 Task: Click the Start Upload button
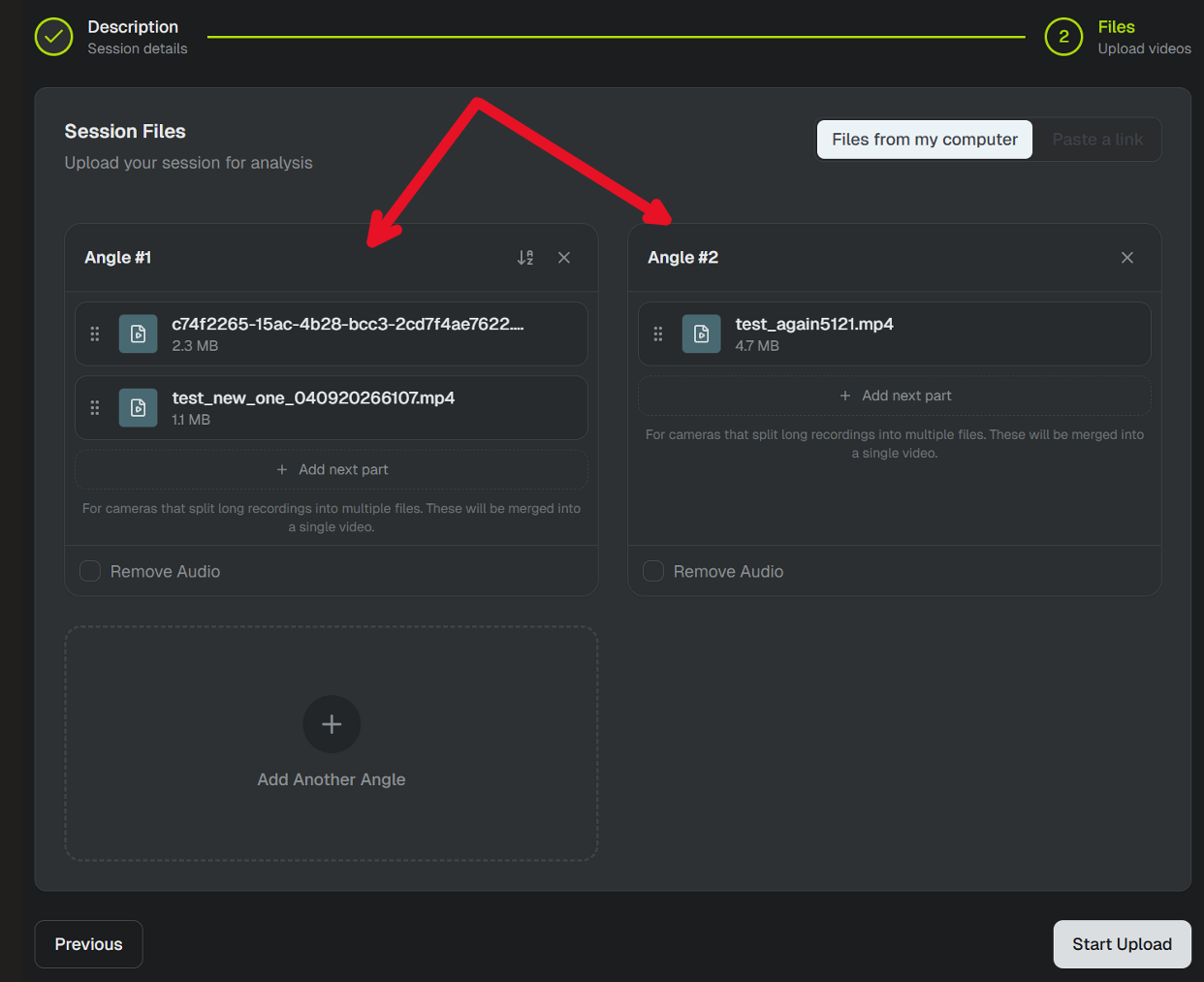[1123, 944]
